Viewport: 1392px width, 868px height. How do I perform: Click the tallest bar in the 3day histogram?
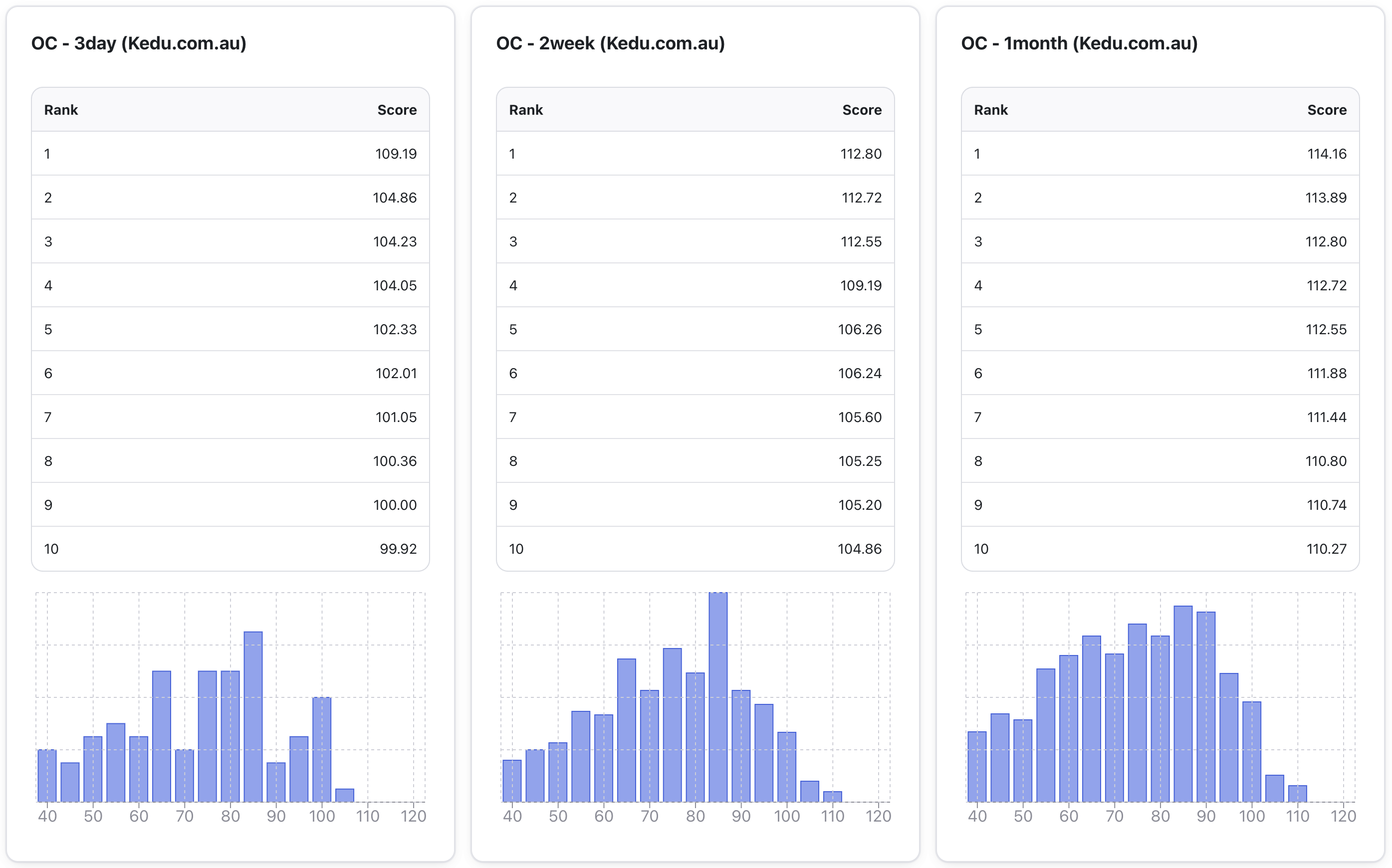pyautogui.click(x=253, y=716)
